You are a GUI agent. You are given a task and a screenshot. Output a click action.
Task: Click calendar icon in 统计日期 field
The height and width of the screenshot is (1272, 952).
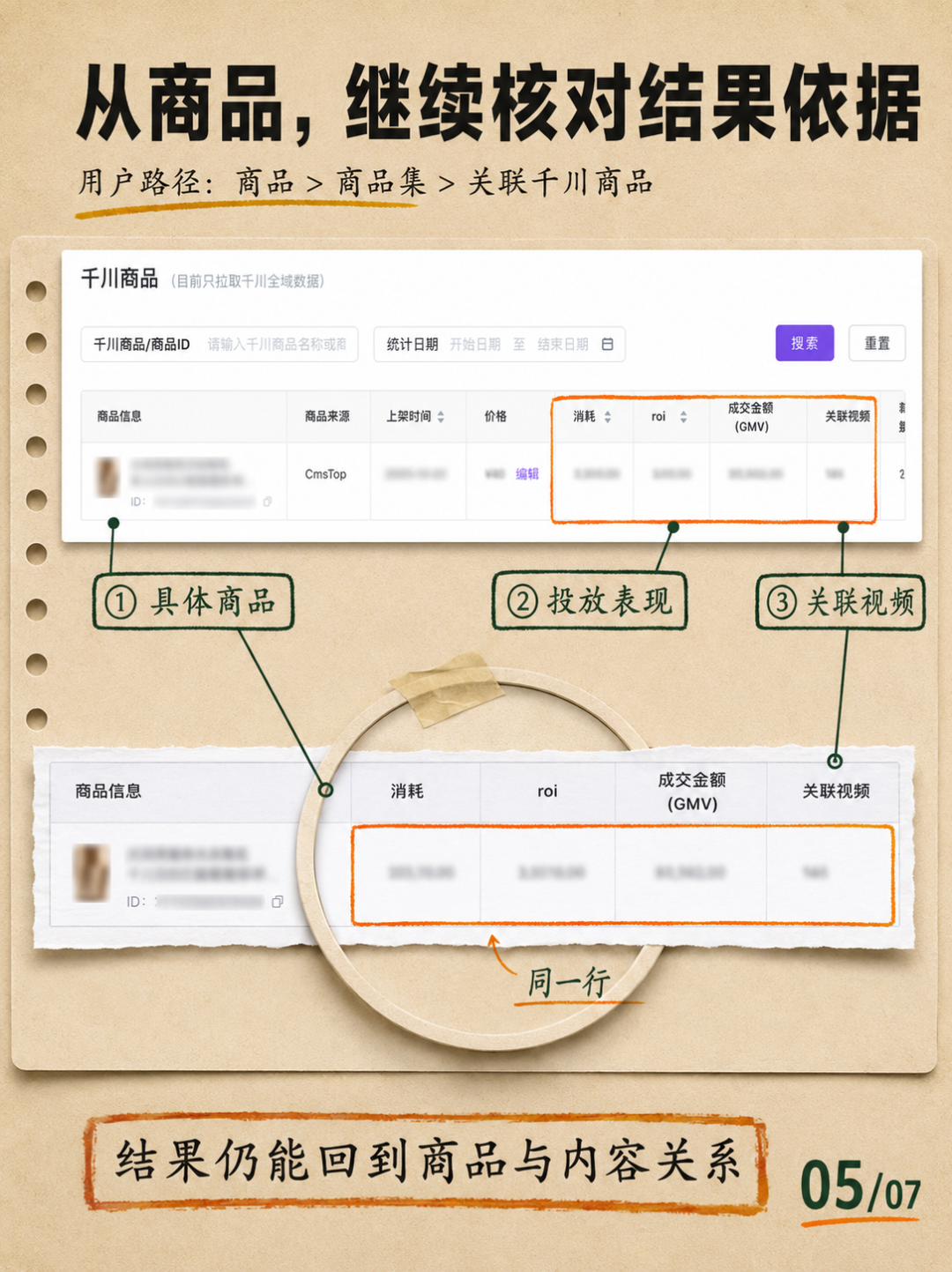[607, 344]
